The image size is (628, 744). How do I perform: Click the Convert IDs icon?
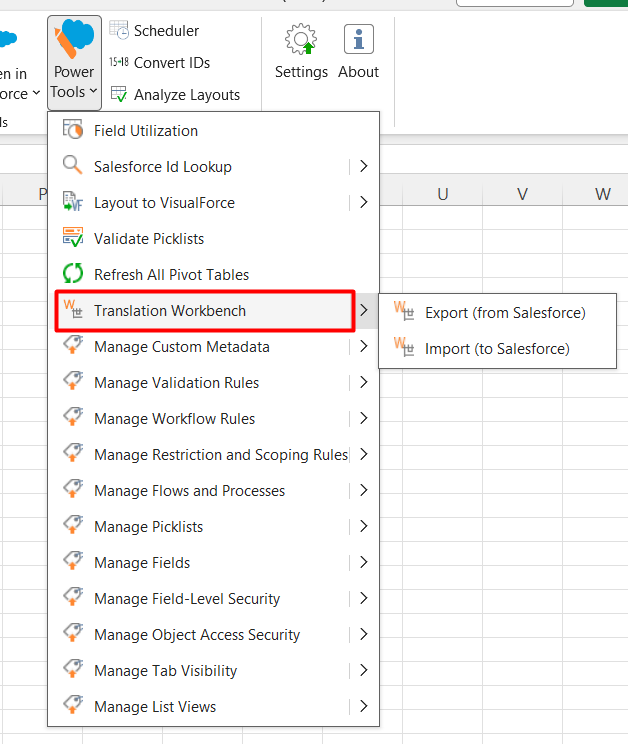point(119,63)
